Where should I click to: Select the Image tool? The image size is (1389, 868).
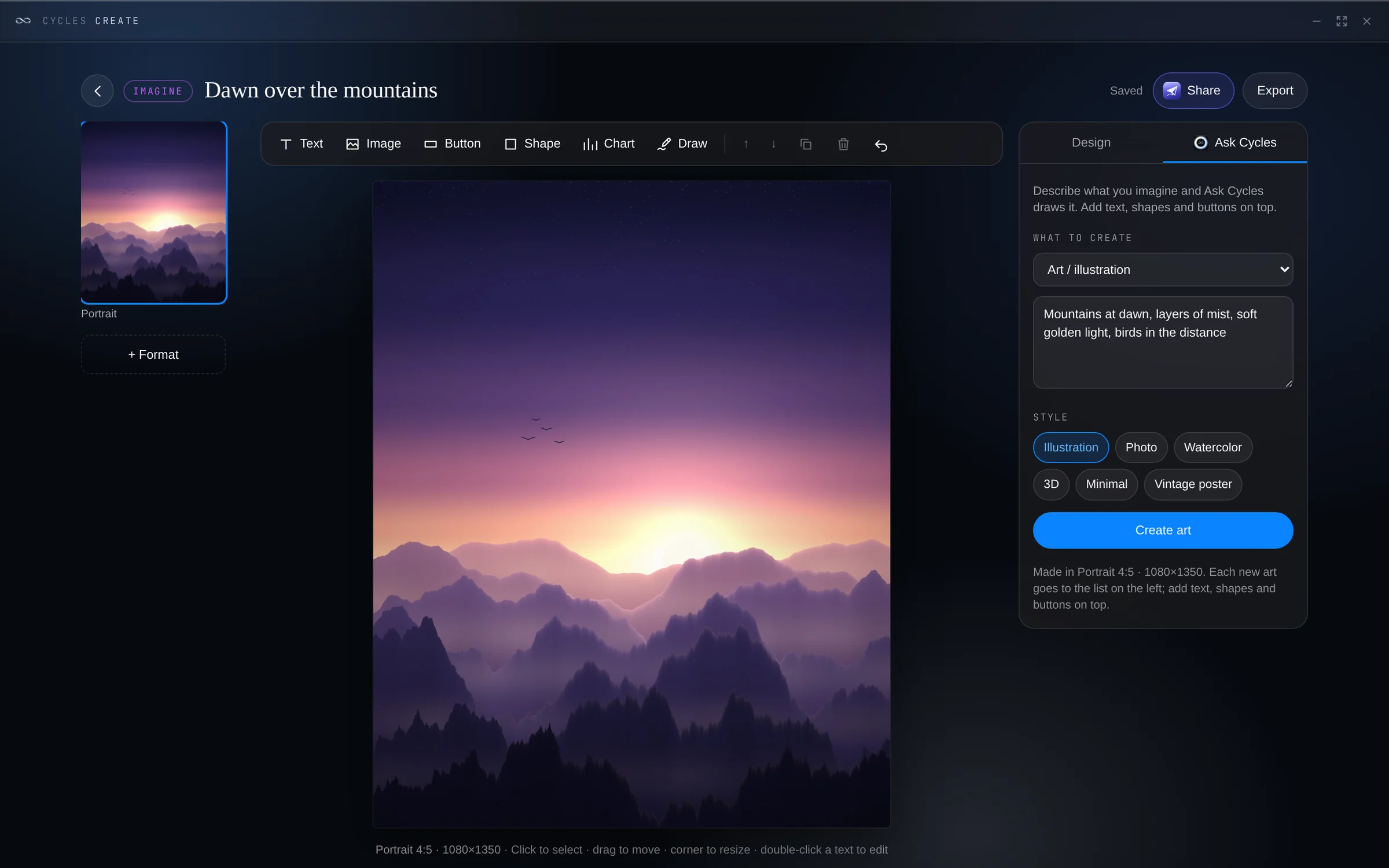pos(373,144)
